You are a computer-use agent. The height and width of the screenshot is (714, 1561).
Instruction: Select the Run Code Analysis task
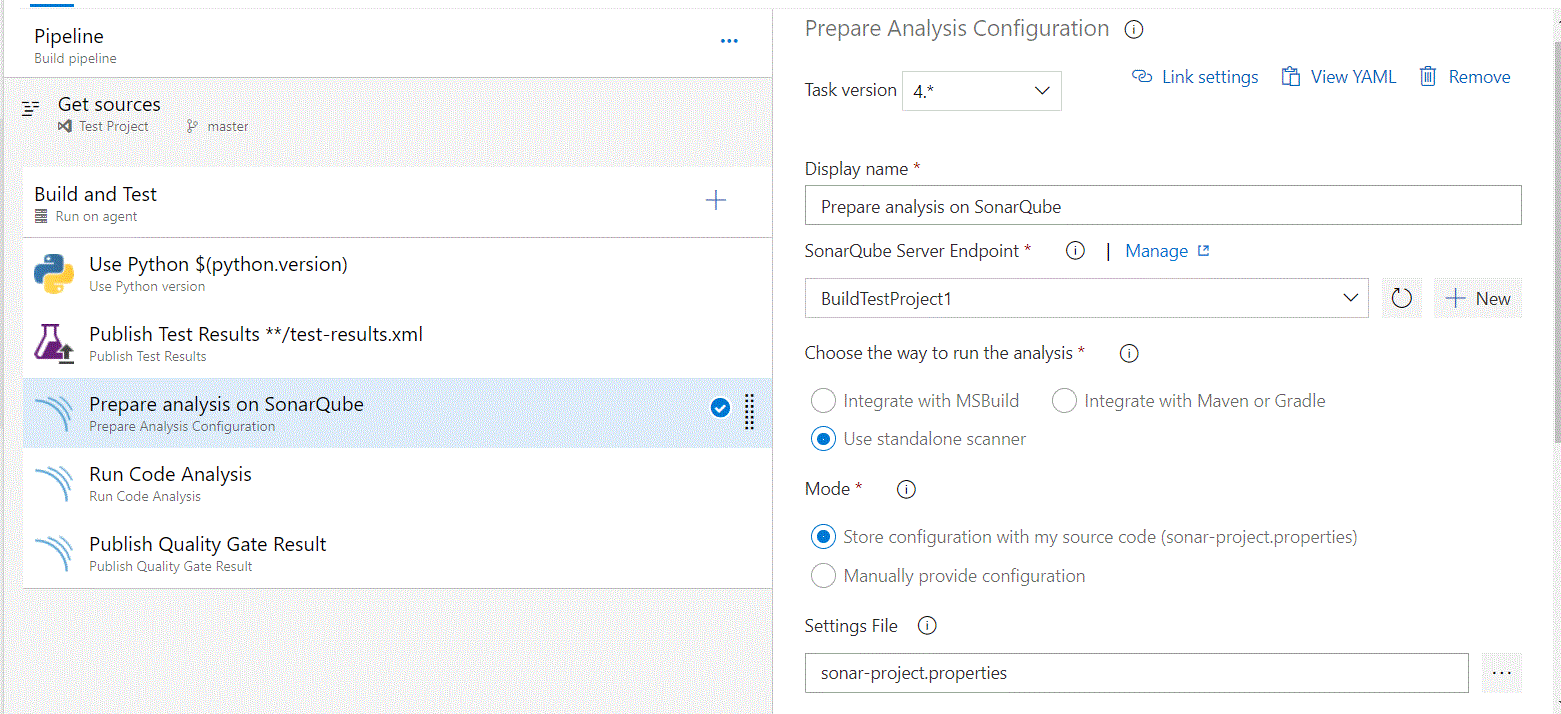[x=170, y=483]
